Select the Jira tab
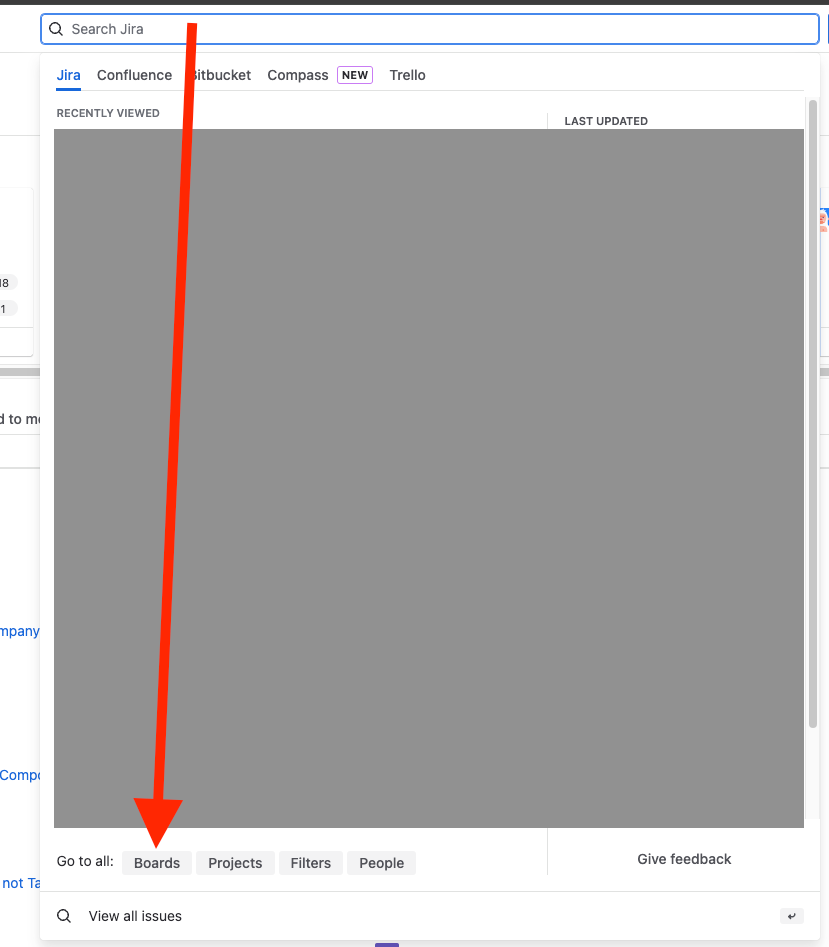Viewport: 829px width, 947px height. [x=68, y=75]
